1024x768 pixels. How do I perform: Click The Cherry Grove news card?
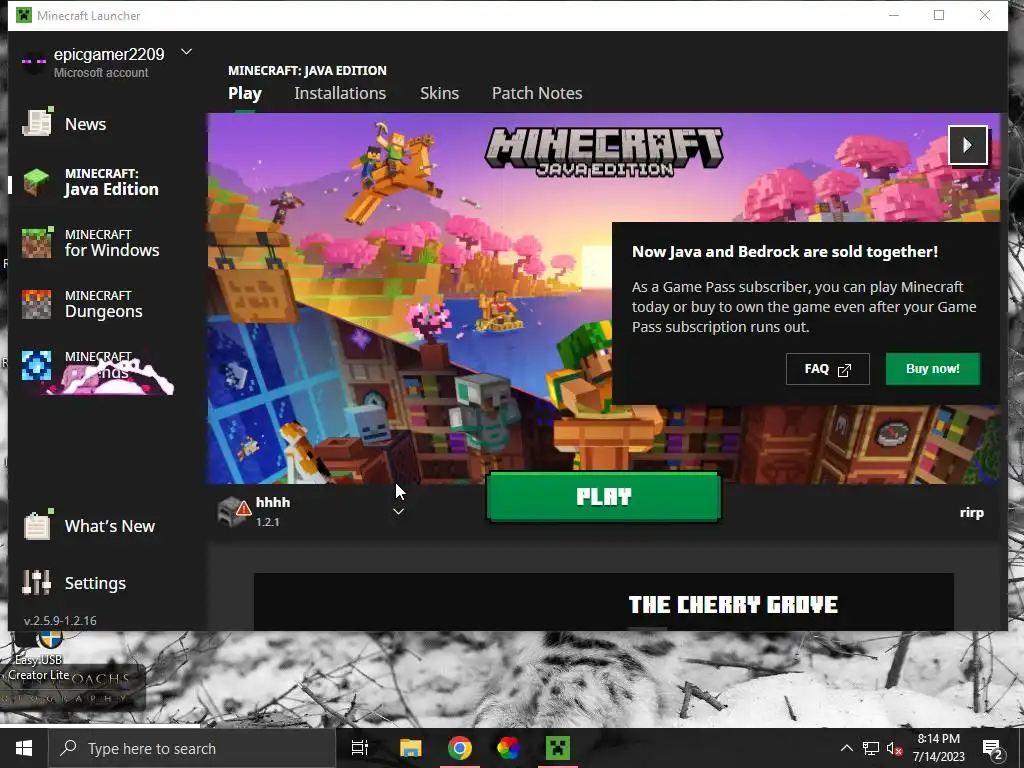pos(603,601)
